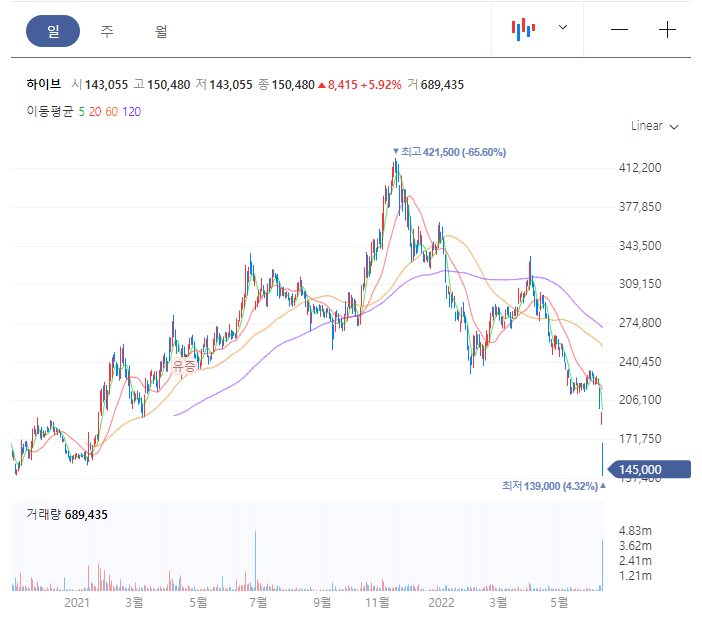Open the Linear scale dropdown
702x640 pixels.
[655, 126]
